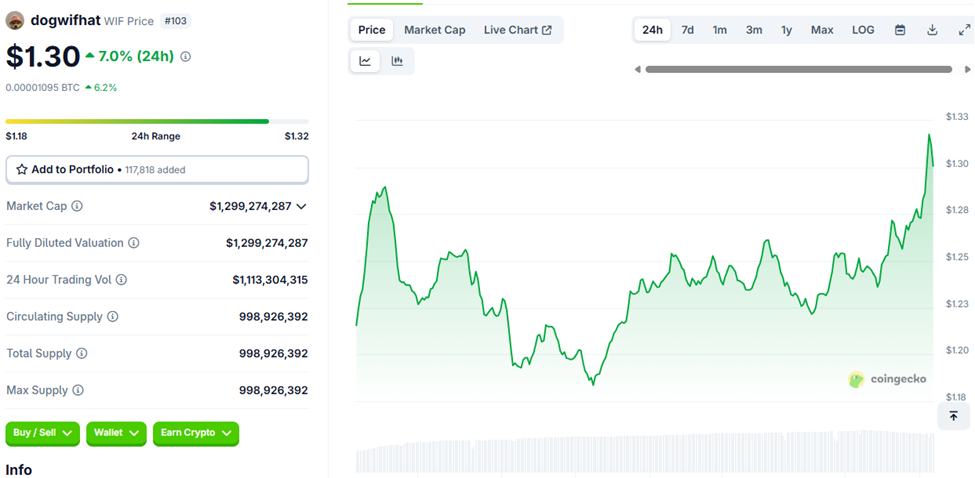Select the 7d time range

point(687,30)
